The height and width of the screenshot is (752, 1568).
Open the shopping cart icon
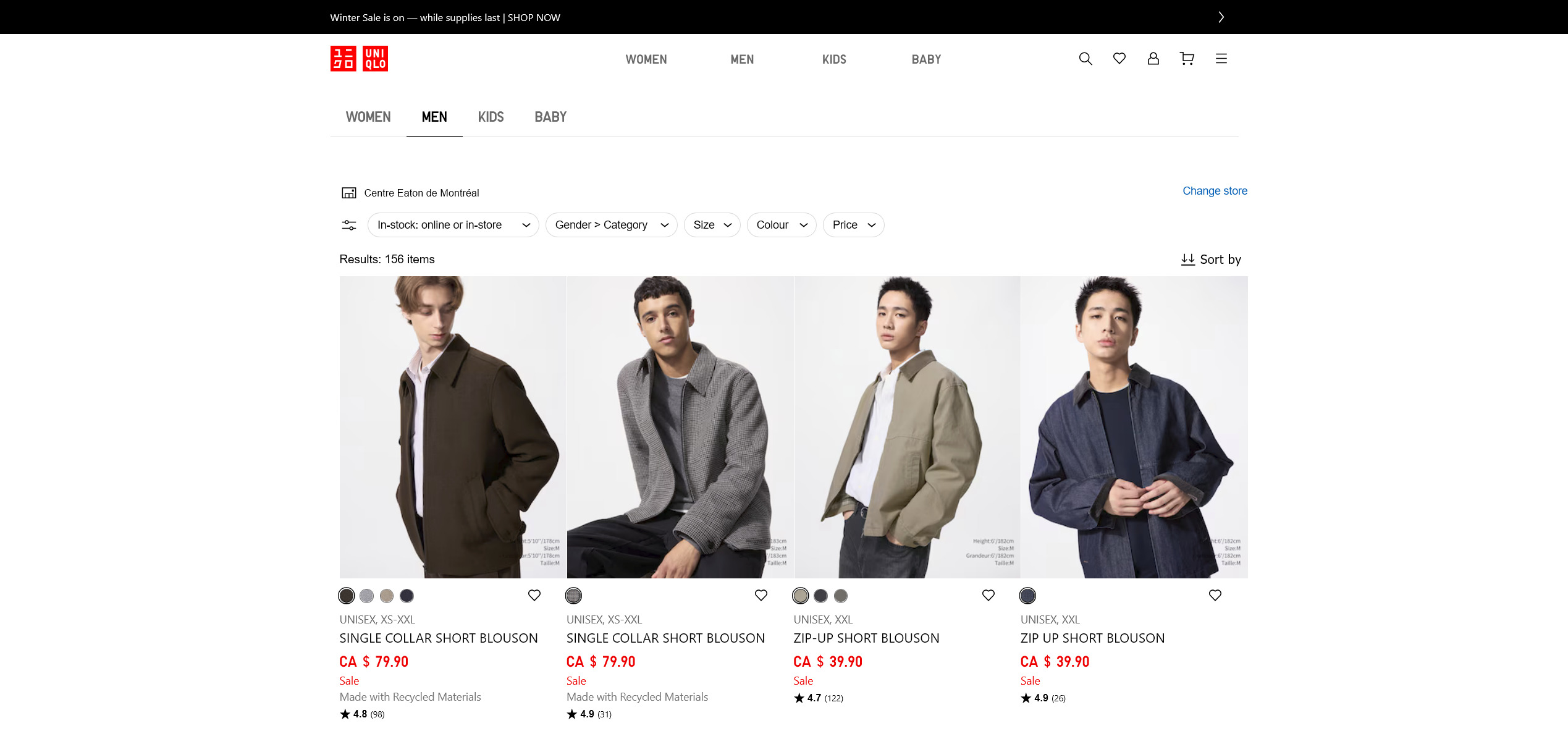1187,59
